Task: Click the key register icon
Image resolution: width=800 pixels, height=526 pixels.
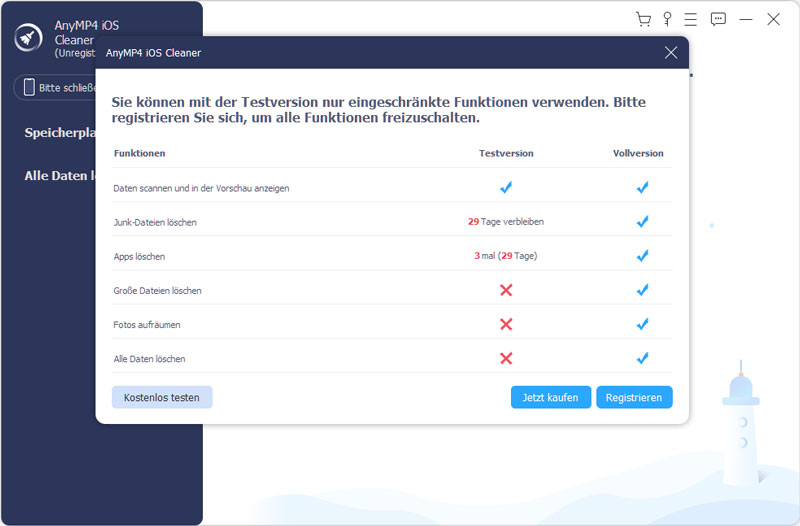Action: pos(667,19)
